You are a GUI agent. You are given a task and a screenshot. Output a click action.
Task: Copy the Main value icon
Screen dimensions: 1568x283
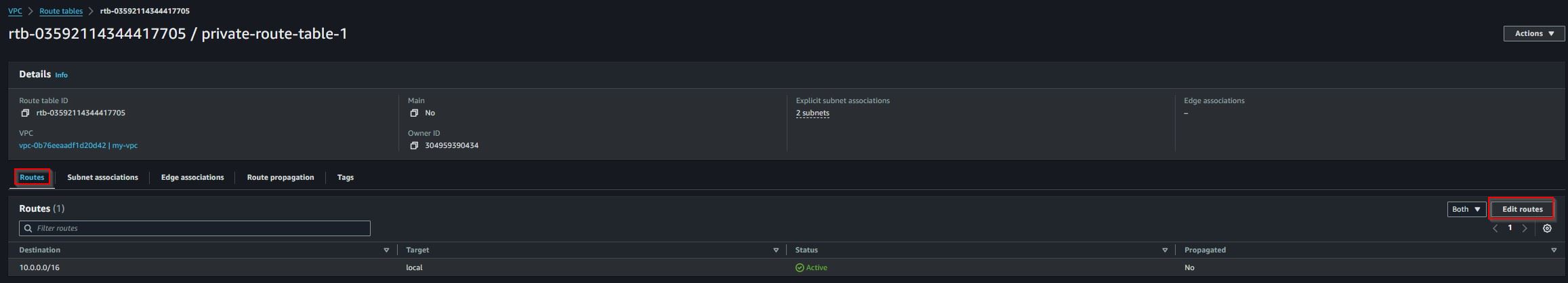pos(414,113)
